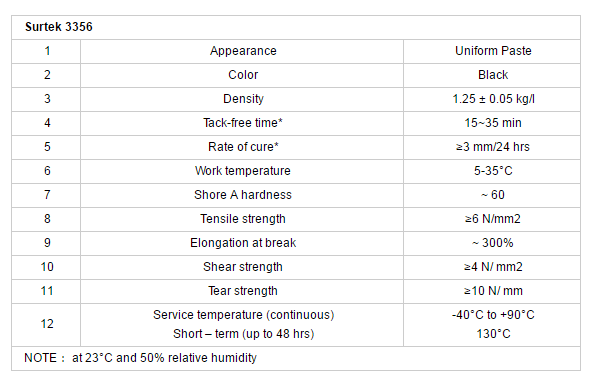Click the ≥3 mm/24 hrs value
Image resolution: width=616 pixels, height=374 pixels.
(x=493, y=147)
